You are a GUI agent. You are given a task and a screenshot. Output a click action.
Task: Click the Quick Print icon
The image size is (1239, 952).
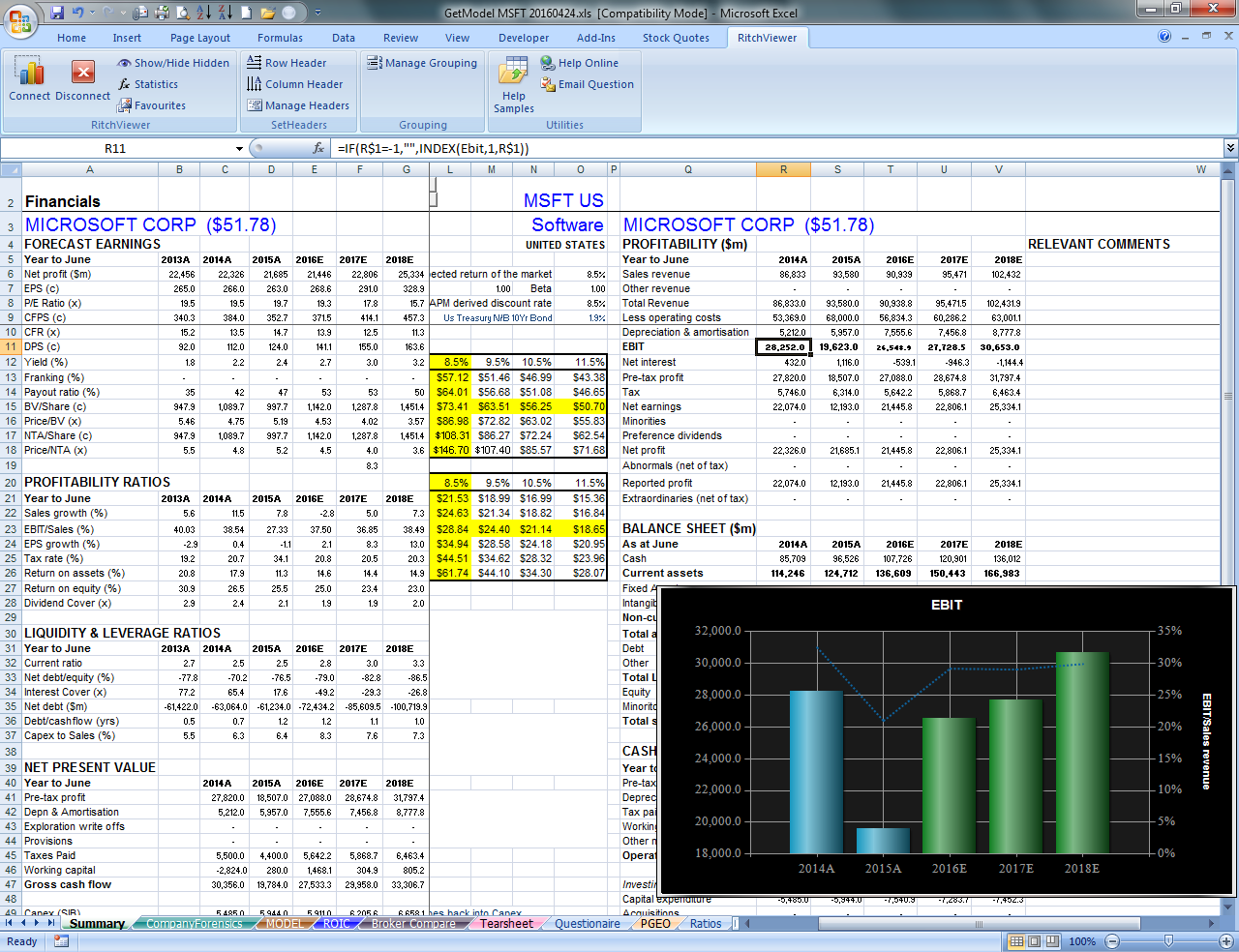[x=162, y=13]
